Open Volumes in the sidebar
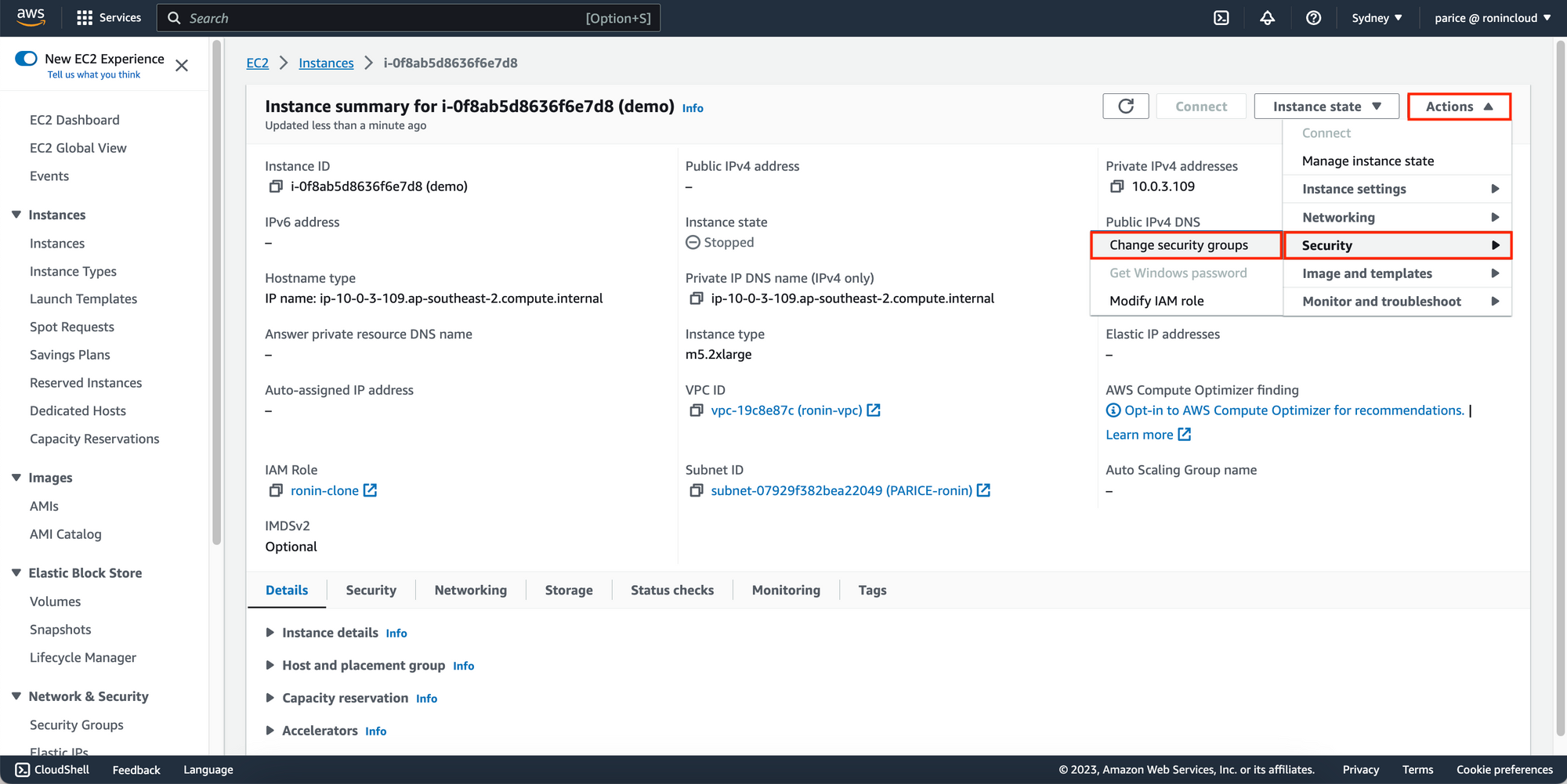The height and width of the screenshot is (784, 1567). pyautogui.click(x=55, y=602)
